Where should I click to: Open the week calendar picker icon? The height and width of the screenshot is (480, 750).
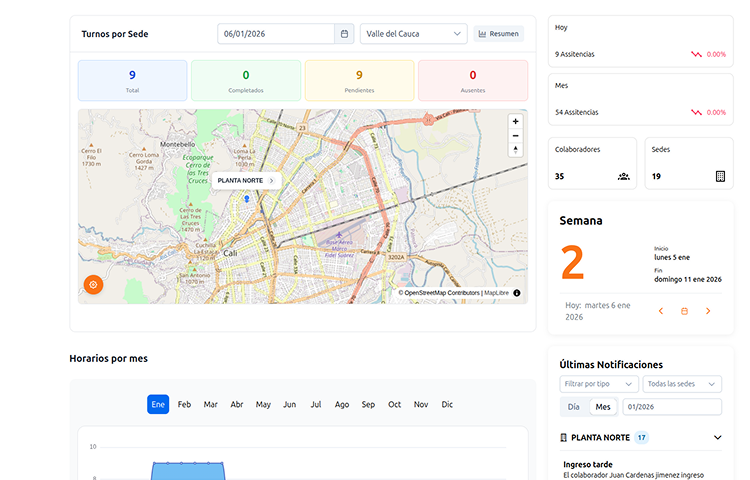[685, 311]
